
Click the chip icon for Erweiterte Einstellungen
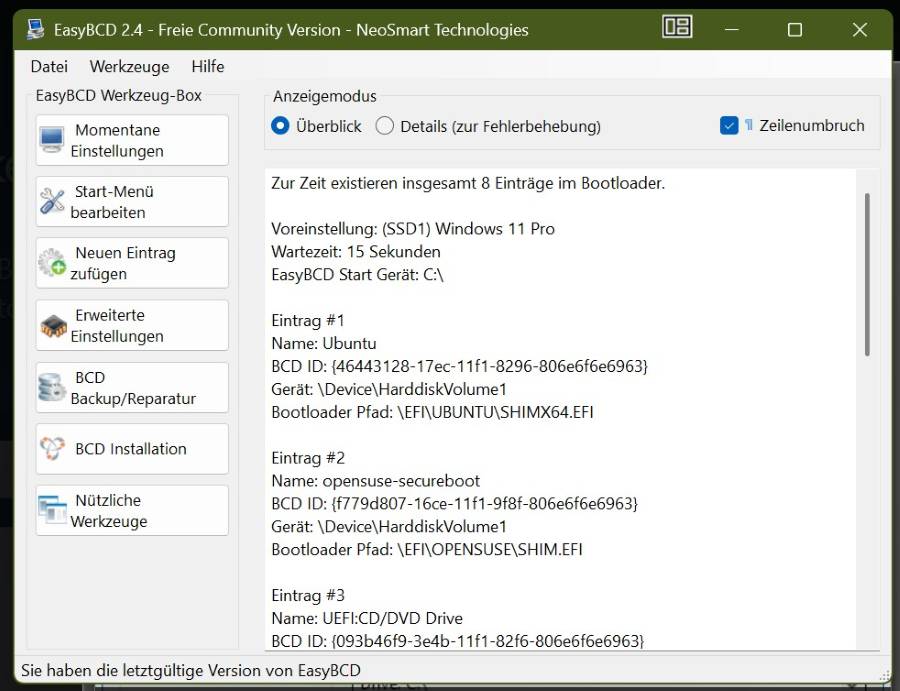click(x=52, y=326)
